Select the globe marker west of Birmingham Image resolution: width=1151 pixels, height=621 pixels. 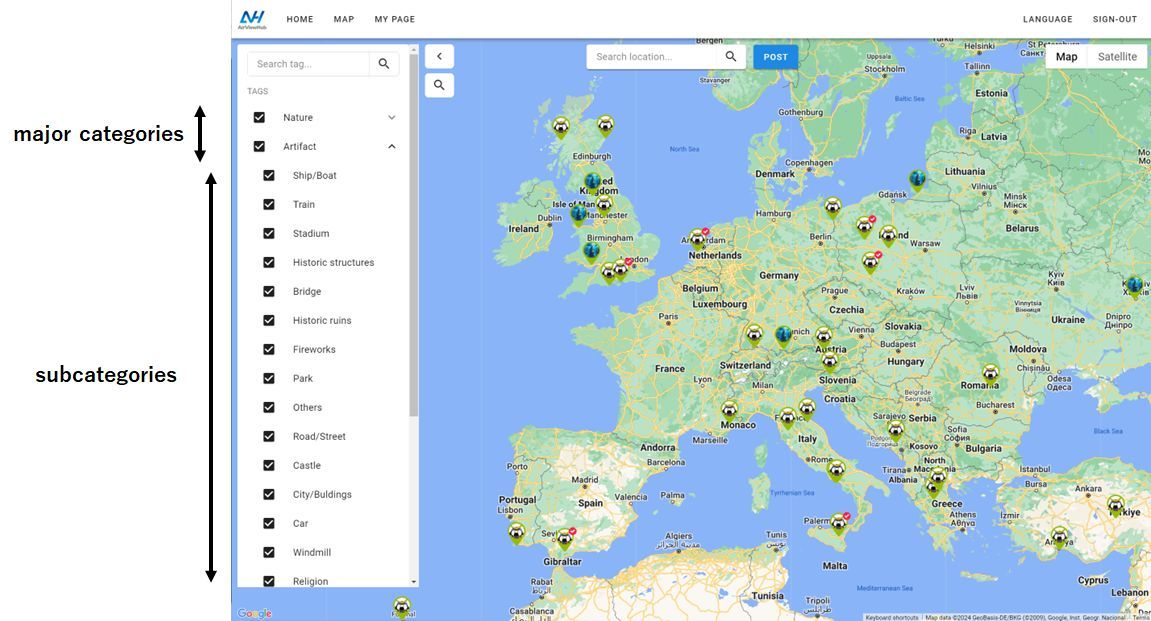pyautogui.click(x=592, y=252)
